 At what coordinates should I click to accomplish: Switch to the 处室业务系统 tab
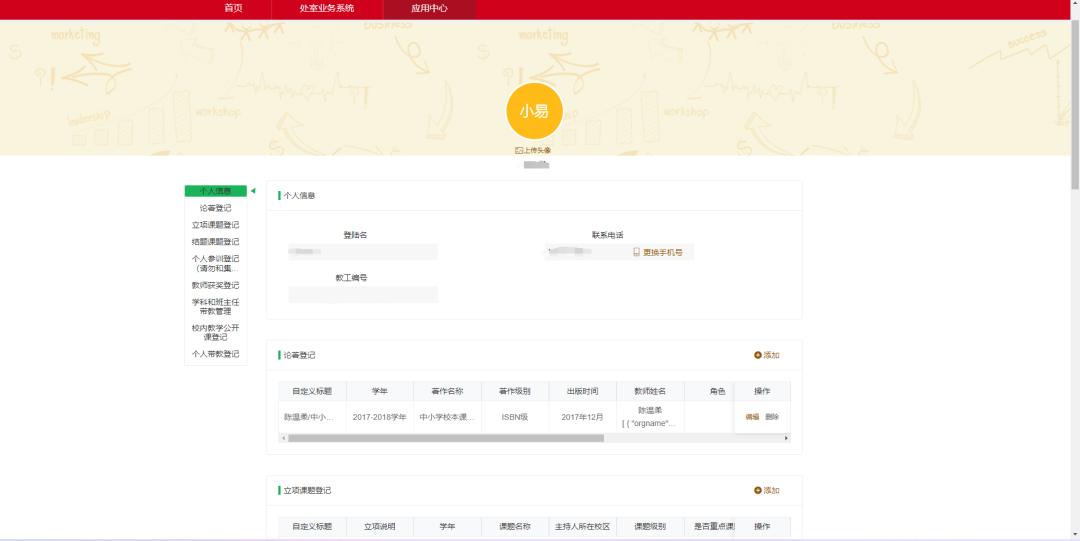(x=326, y=8)
